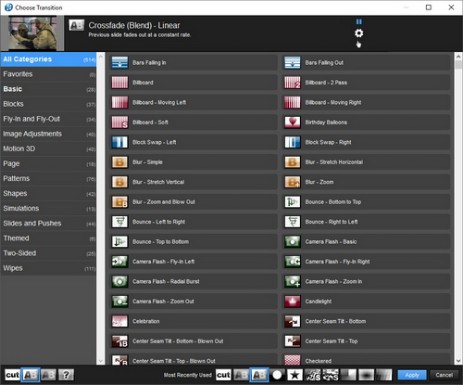
Task: Open the Fly-In and Fly-Out category
Action: [48, 119]
